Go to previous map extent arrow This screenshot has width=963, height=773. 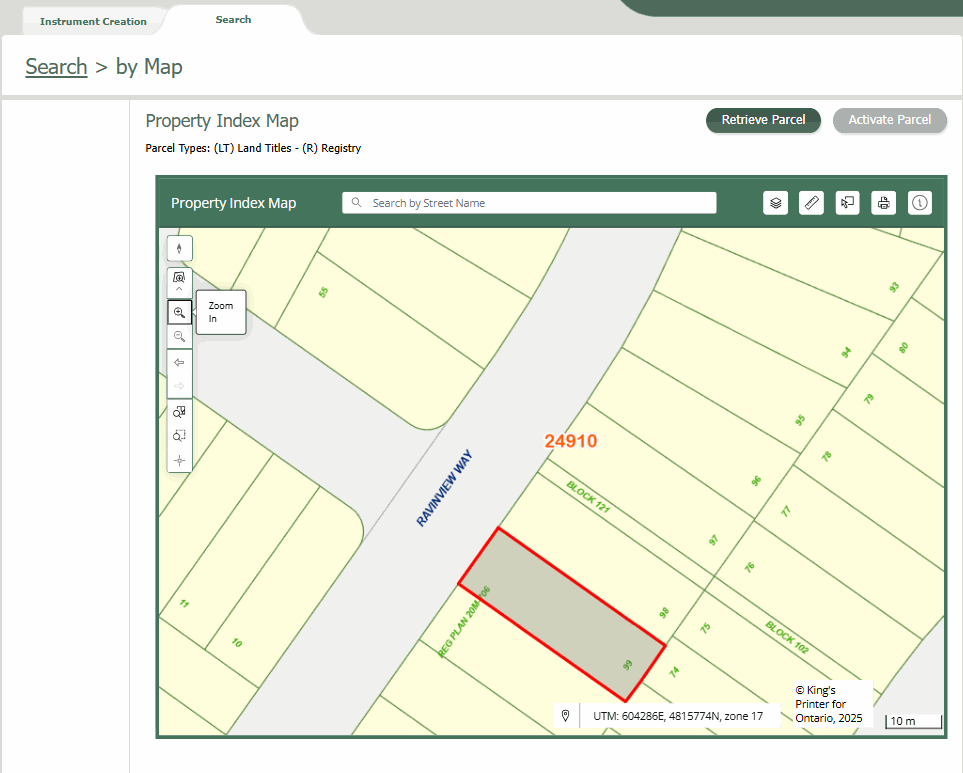[x=179, y=362]
